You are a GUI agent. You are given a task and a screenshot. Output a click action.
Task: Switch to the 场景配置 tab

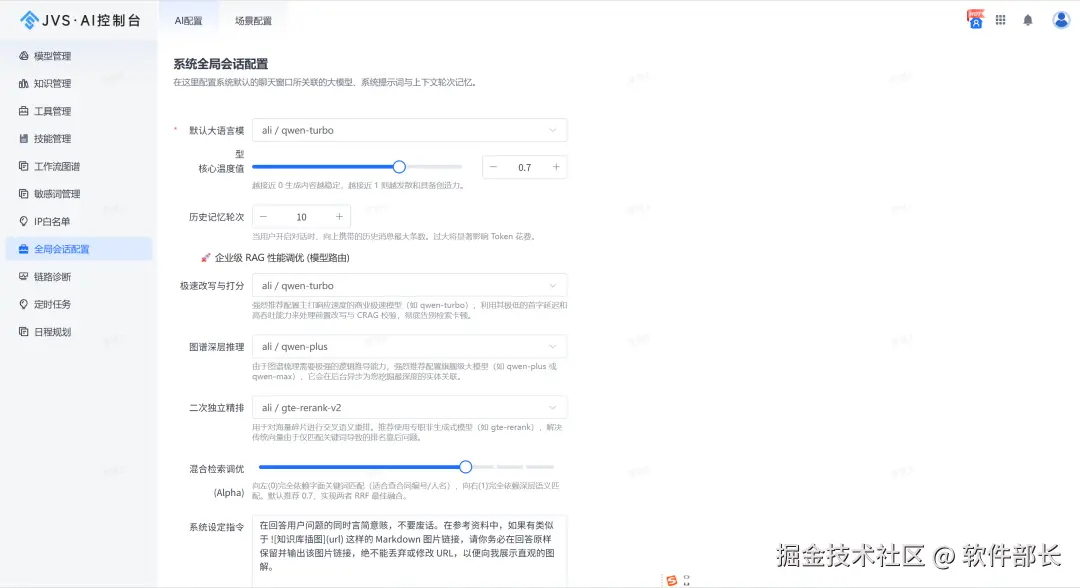pyautogui.click(x=253, y=21)
